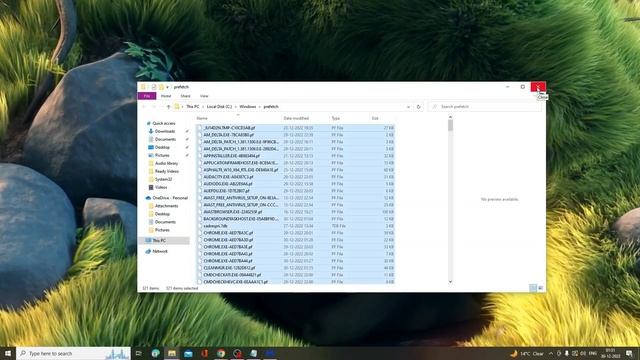Click the Properties icon in the title bar
640x360 pixels.
coord(154,87)
